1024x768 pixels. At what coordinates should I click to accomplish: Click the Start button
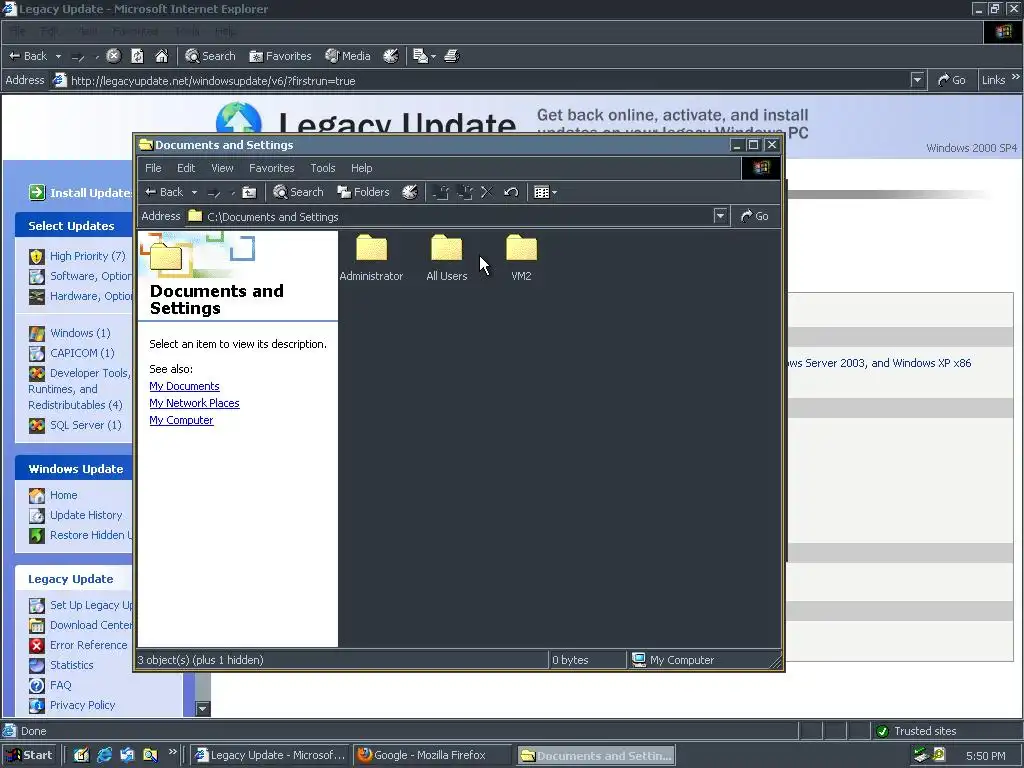coord(29,755)
